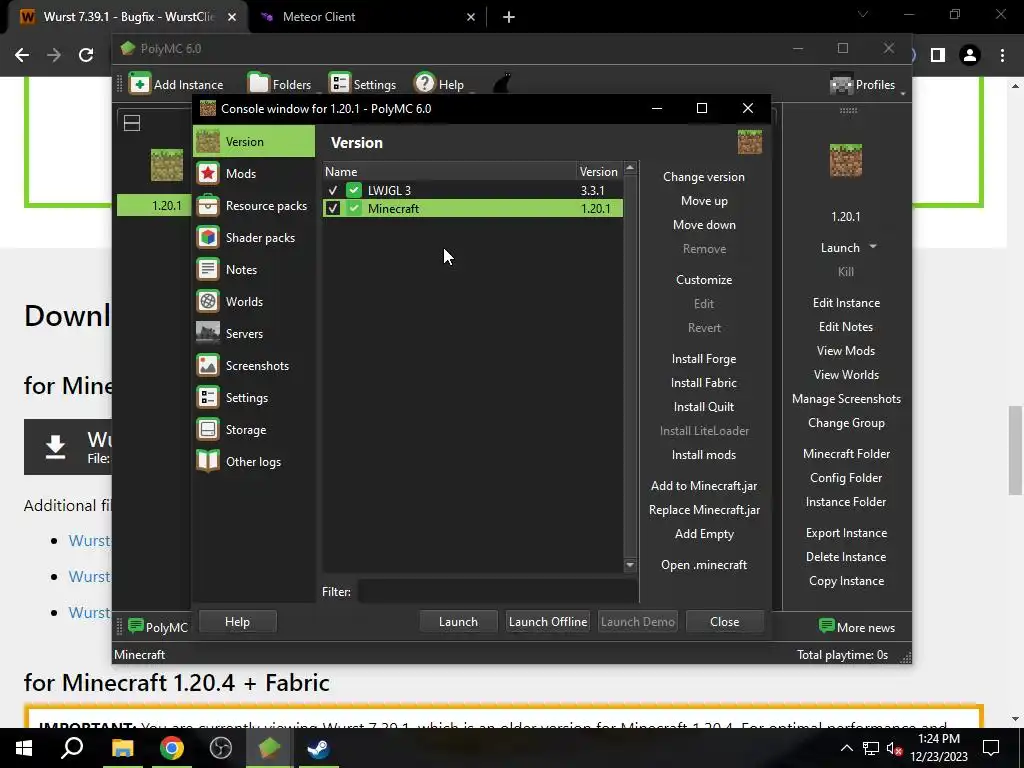Screen dimensions: 1024x768
Task: Click View Mods in PolyMC side panel
Action: (846, 351)
